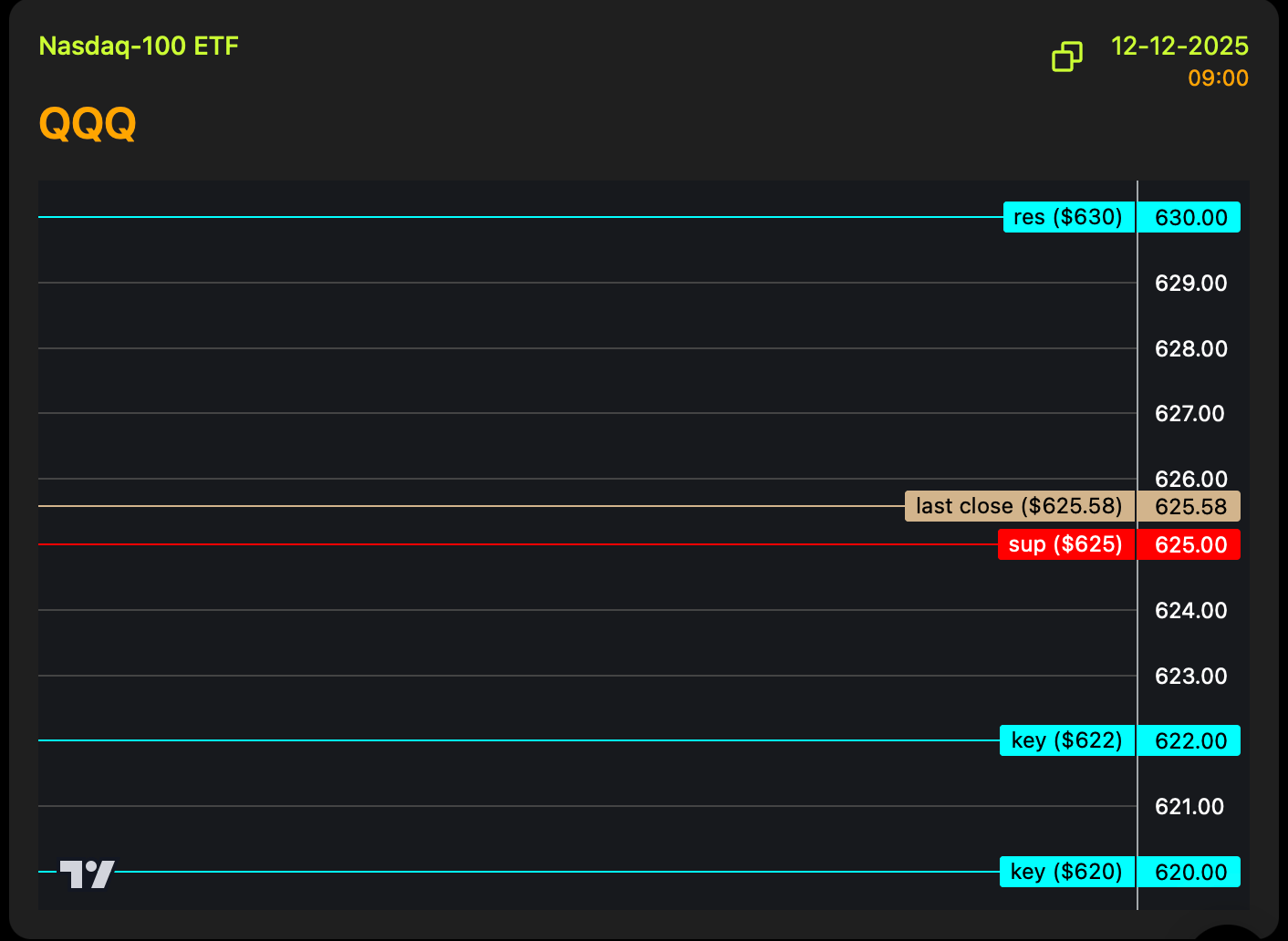Screen dimensions: 1288x941
Task: Select the key ($622) line label
Action: (x=1066, y=740)
